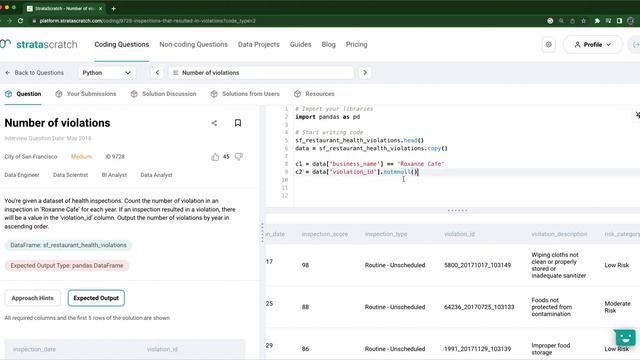The height and width of the screenshot is (360, 640).
Task: Click the Foods not protected from contamination cell
Action: [x=552, y=307]
